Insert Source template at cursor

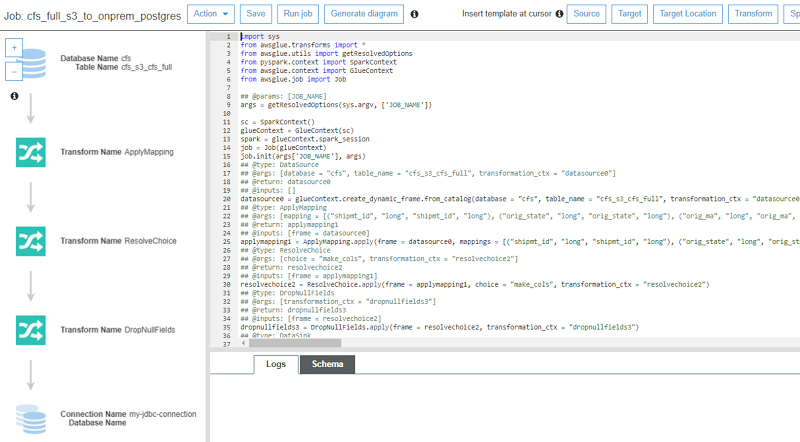(x=586, y=14)
